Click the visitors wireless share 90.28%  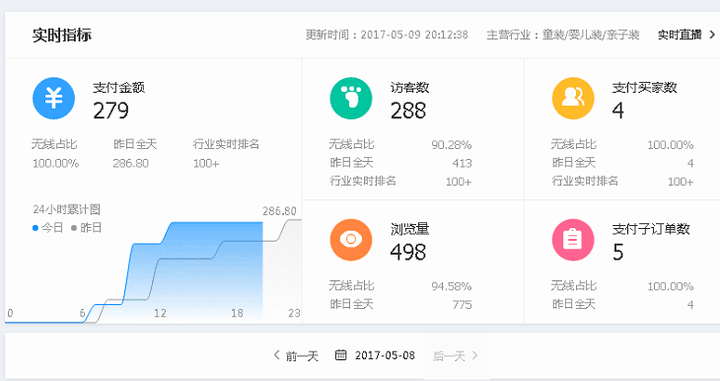pyautogui.click(x=451, y=145)
